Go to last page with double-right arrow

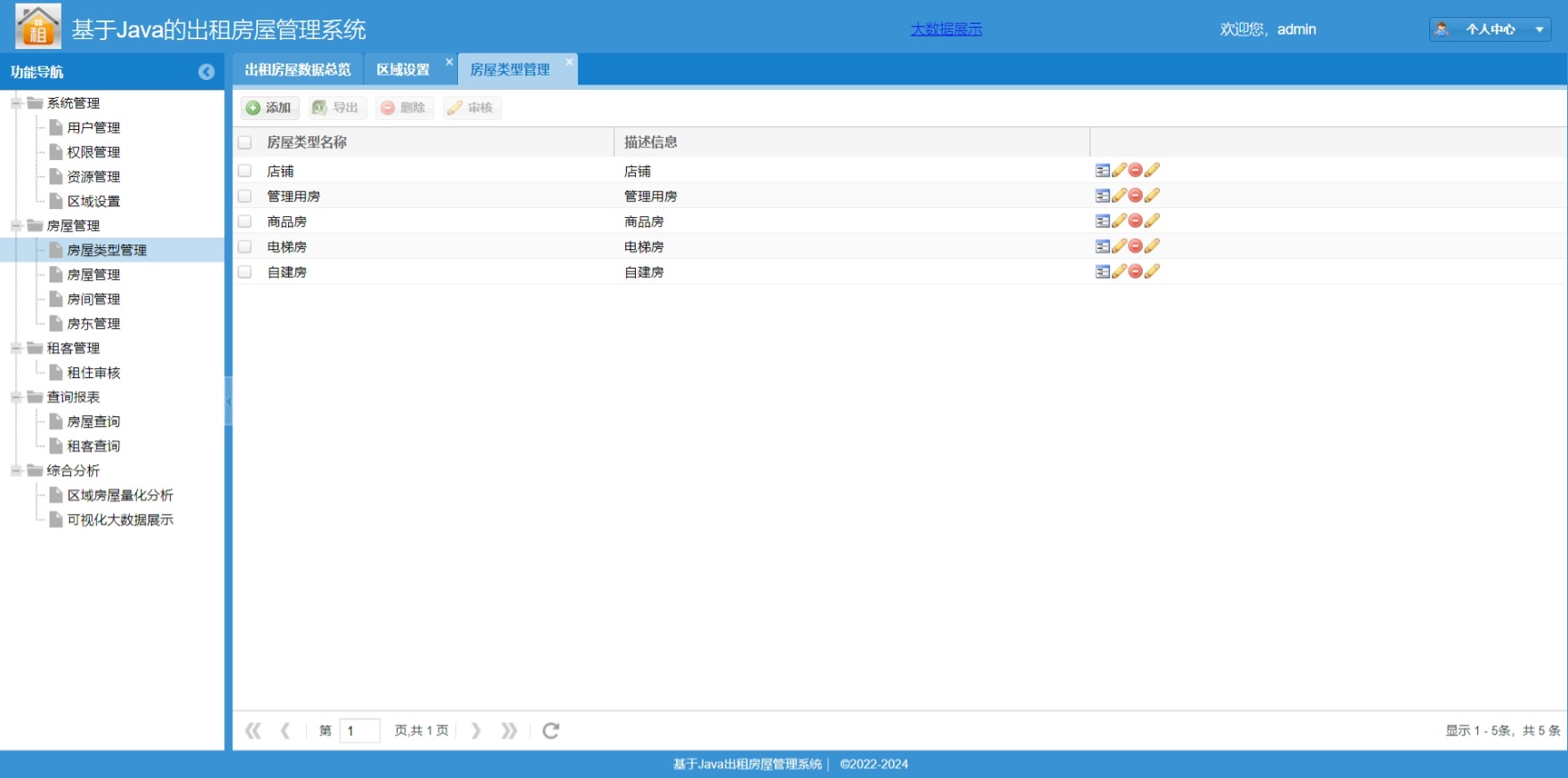point(509,731)
